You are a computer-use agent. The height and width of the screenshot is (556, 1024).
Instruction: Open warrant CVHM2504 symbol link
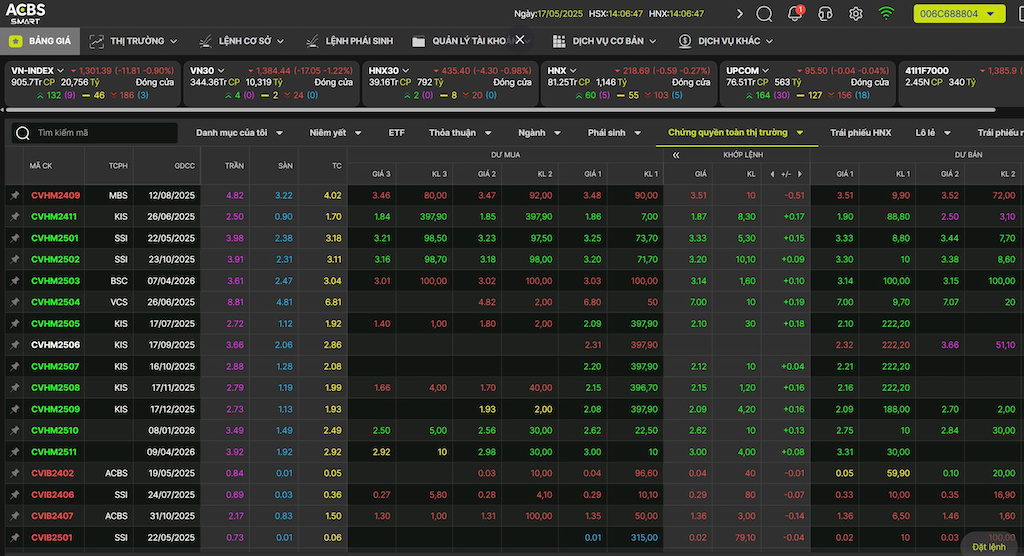point(56,303)
